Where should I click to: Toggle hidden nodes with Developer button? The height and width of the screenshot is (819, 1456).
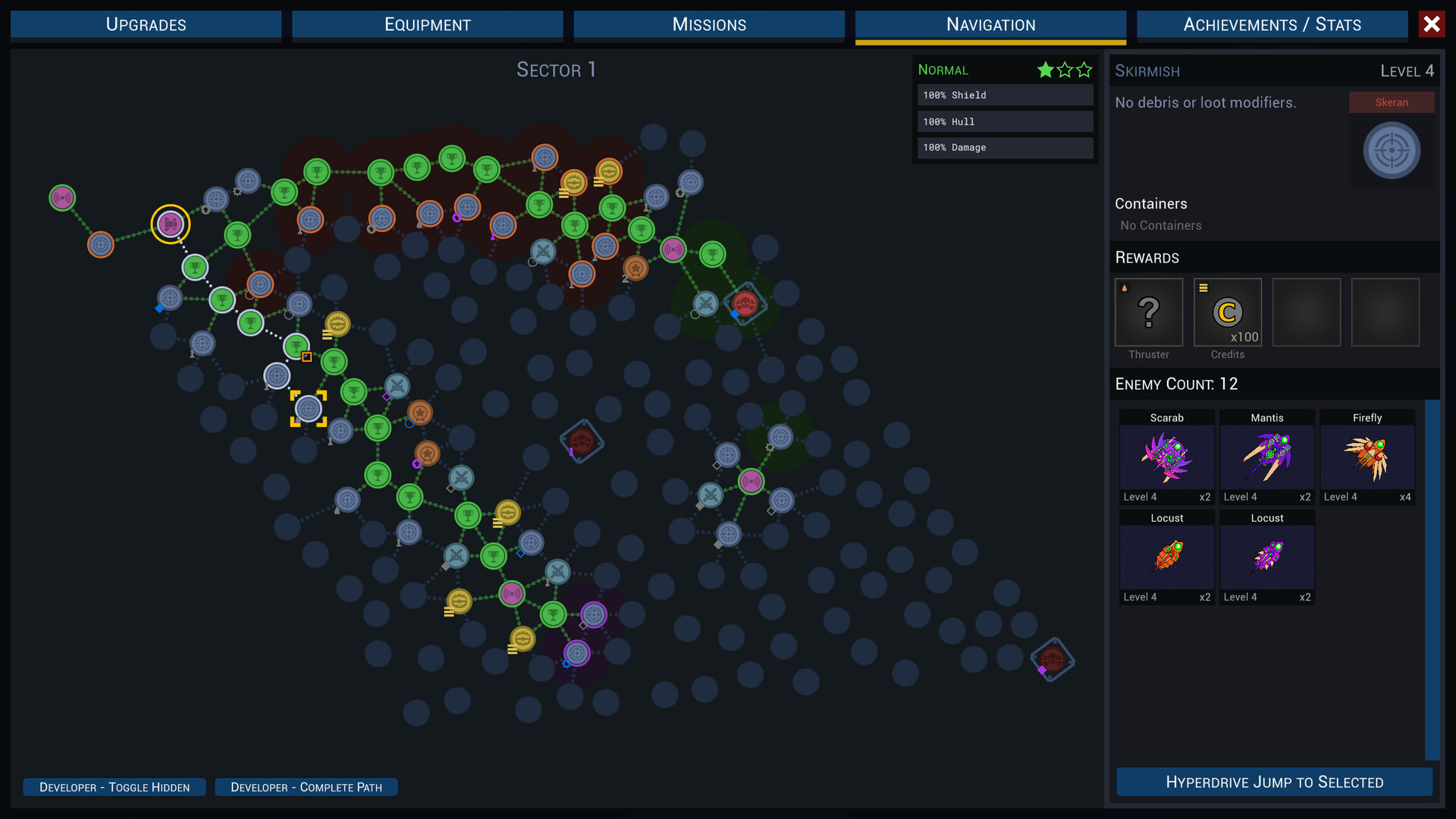(115, 787)
